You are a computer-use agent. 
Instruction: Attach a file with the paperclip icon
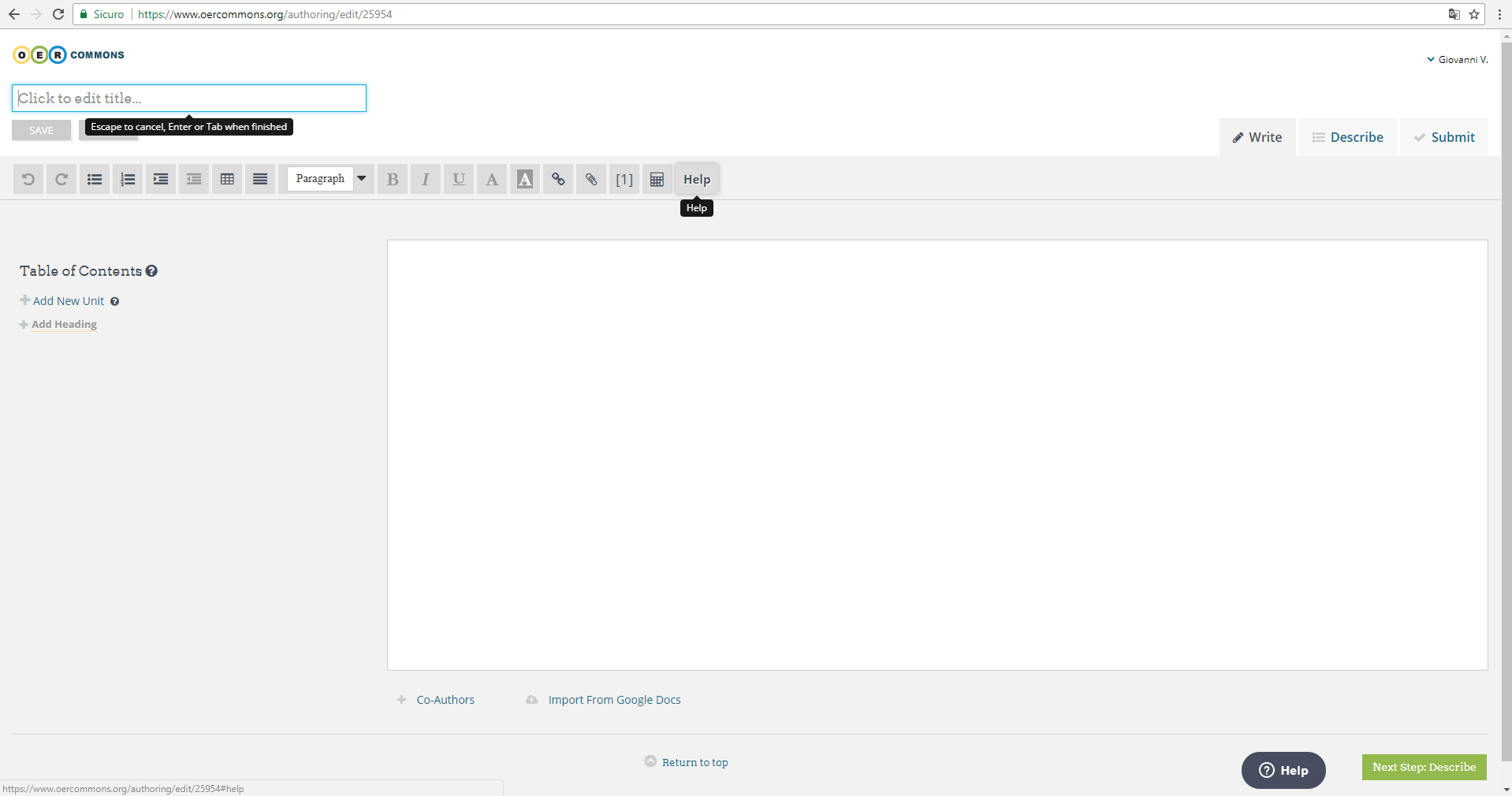591,180
